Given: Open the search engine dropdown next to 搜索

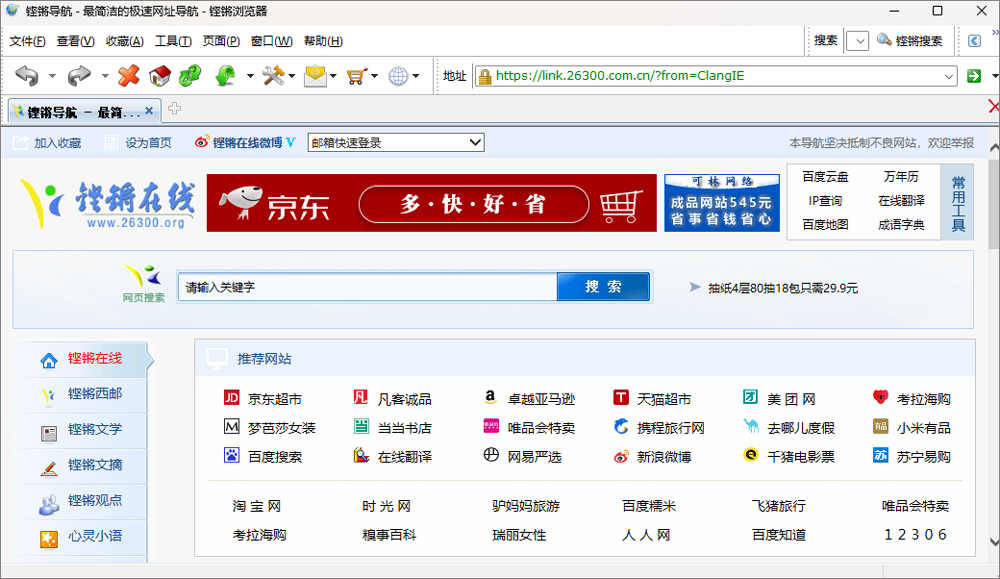Looking at the screenshot, I should 858,41.
